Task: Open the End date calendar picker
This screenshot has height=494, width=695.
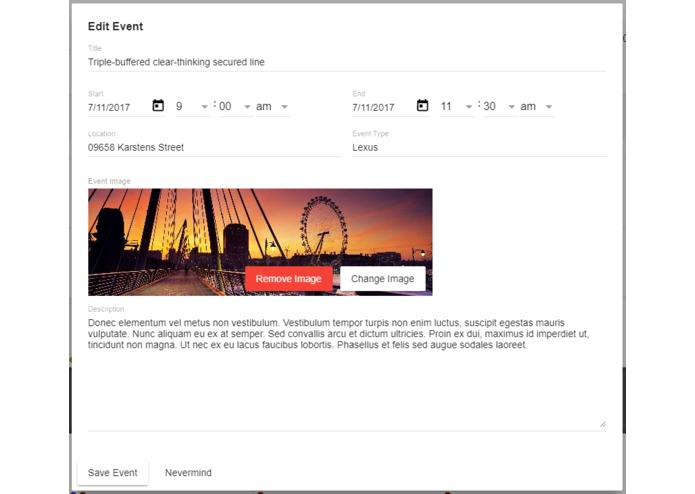Action: [x=422, y=106]
